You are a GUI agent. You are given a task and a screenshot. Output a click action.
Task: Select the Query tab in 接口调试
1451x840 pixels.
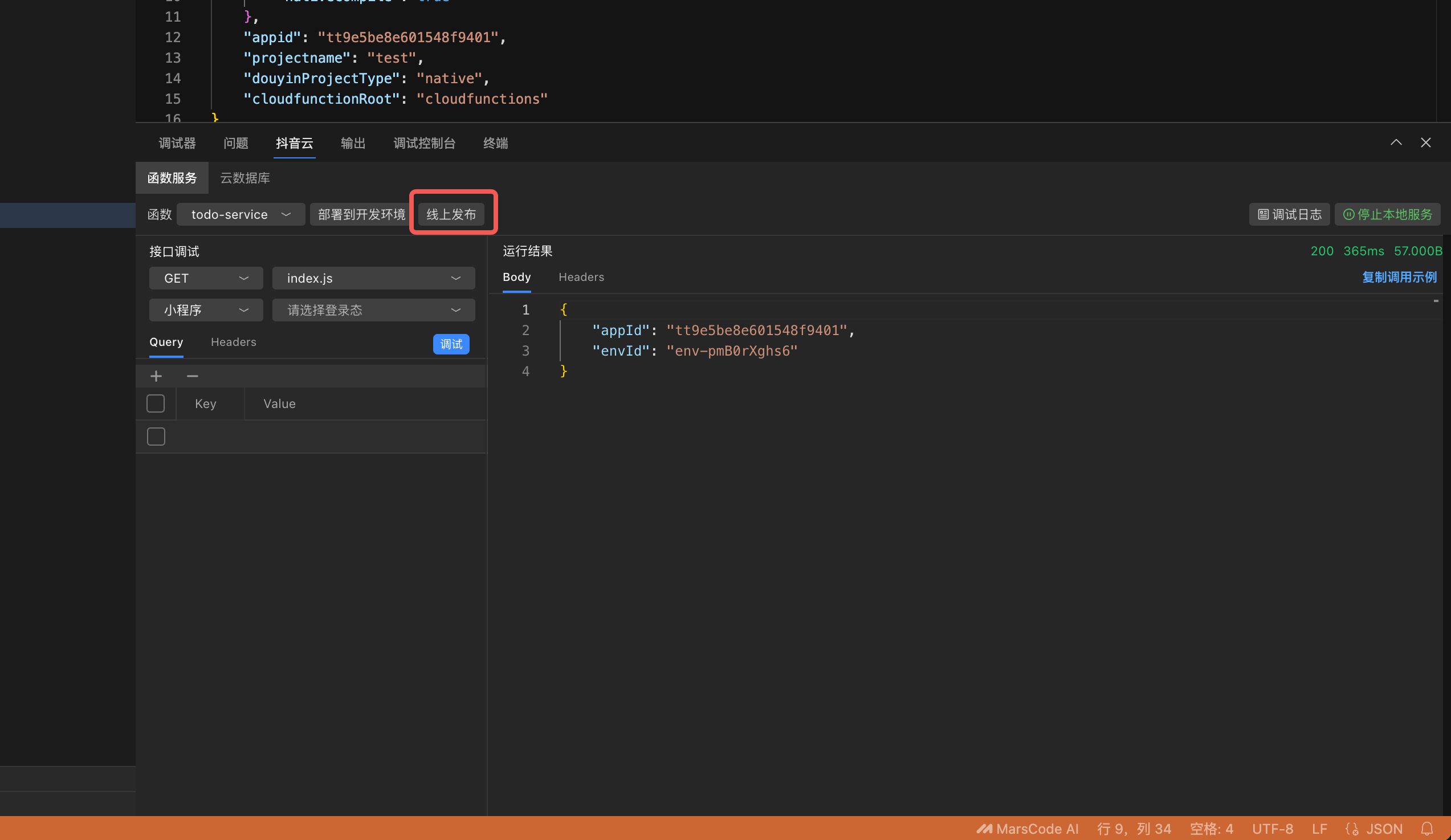point(166,342)
